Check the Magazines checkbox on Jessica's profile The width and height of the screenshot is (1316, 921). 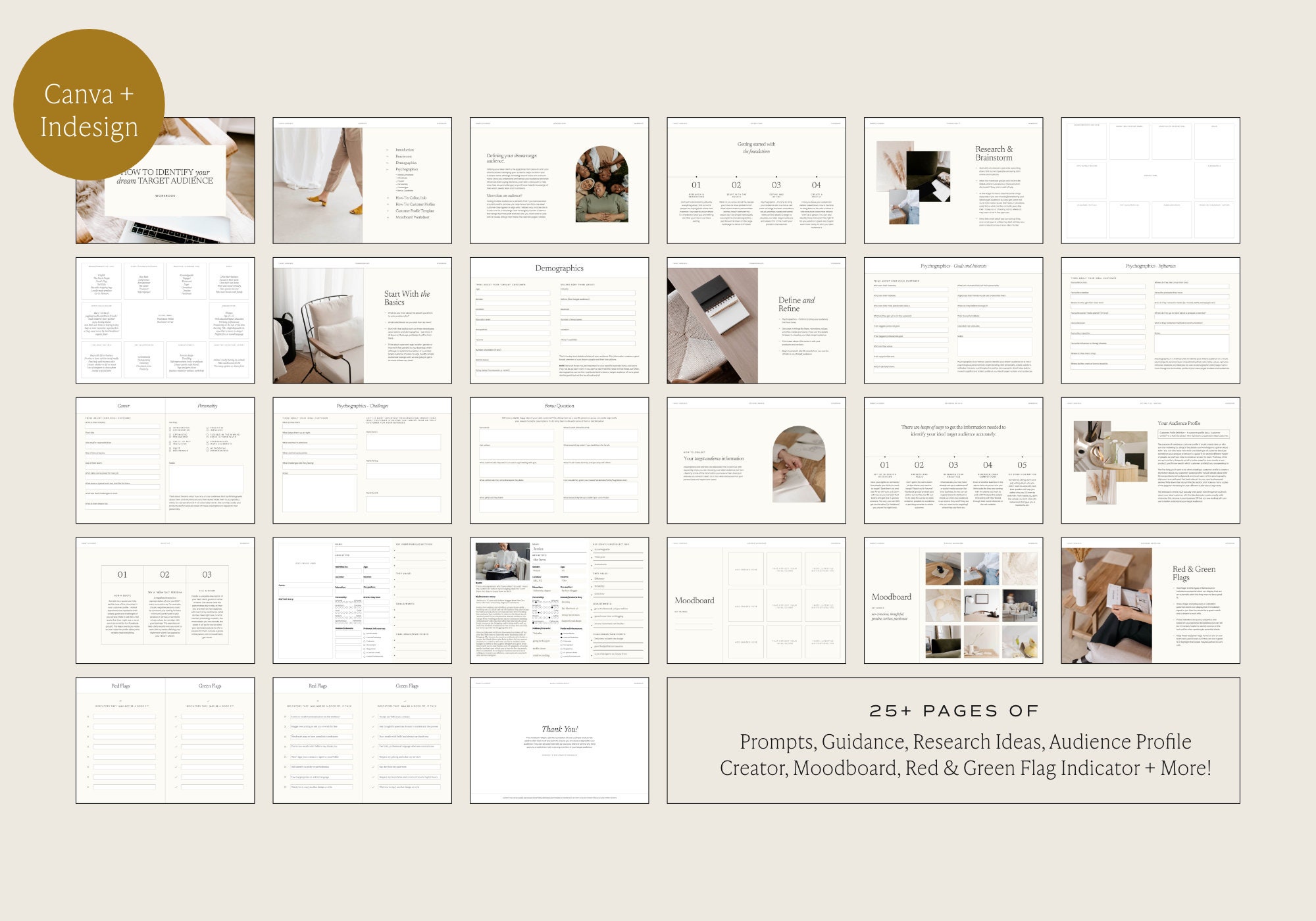[562, 649]
